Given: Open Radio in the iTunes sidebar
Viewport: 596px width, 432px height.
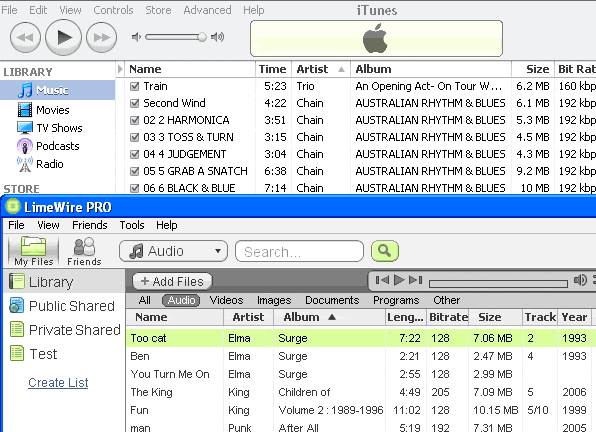Looking at the screenshot, I should [40, 164].
